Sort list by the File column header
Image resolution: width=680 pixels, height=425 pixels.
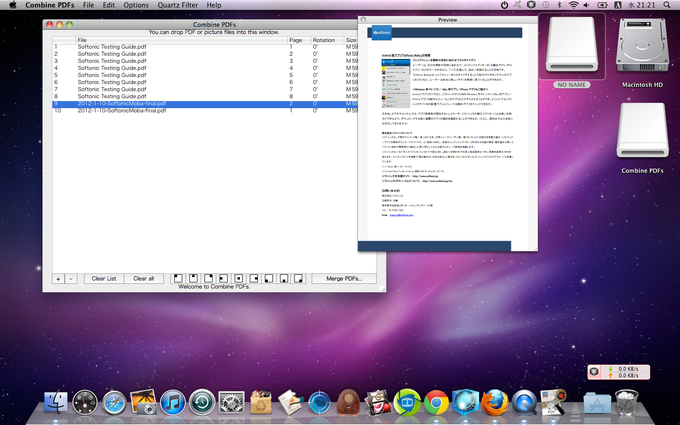point(182,40)
